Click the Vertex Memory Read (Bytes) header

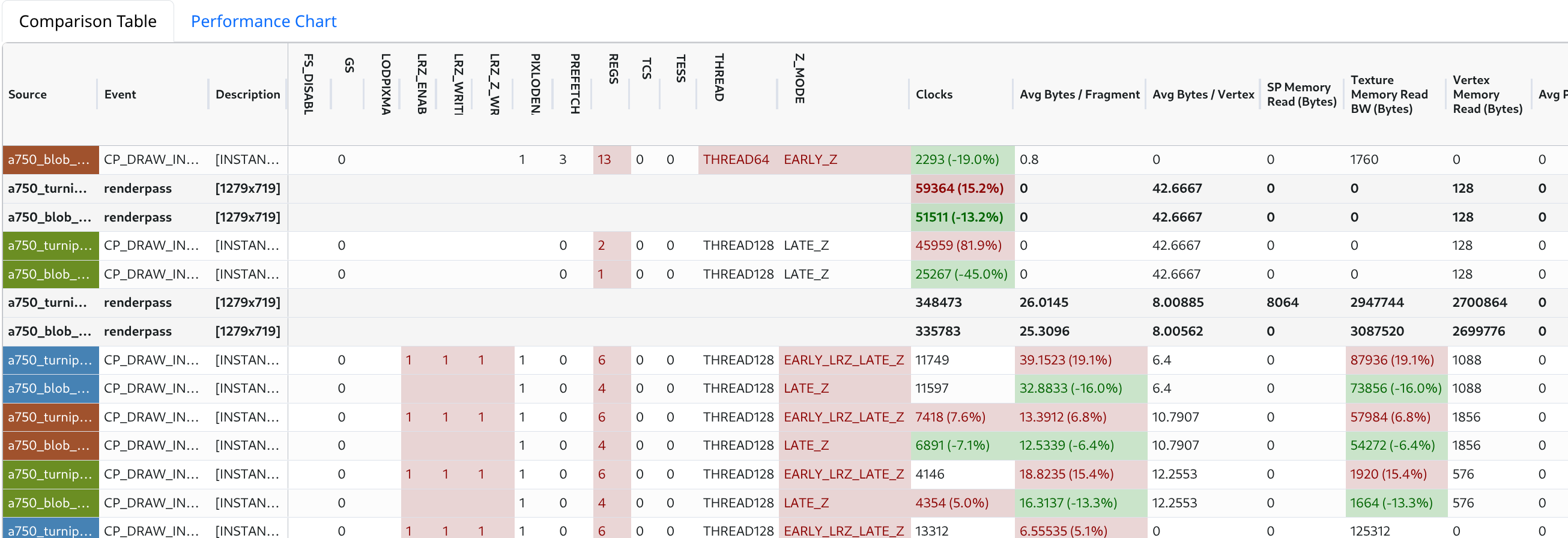(1487, 94)
